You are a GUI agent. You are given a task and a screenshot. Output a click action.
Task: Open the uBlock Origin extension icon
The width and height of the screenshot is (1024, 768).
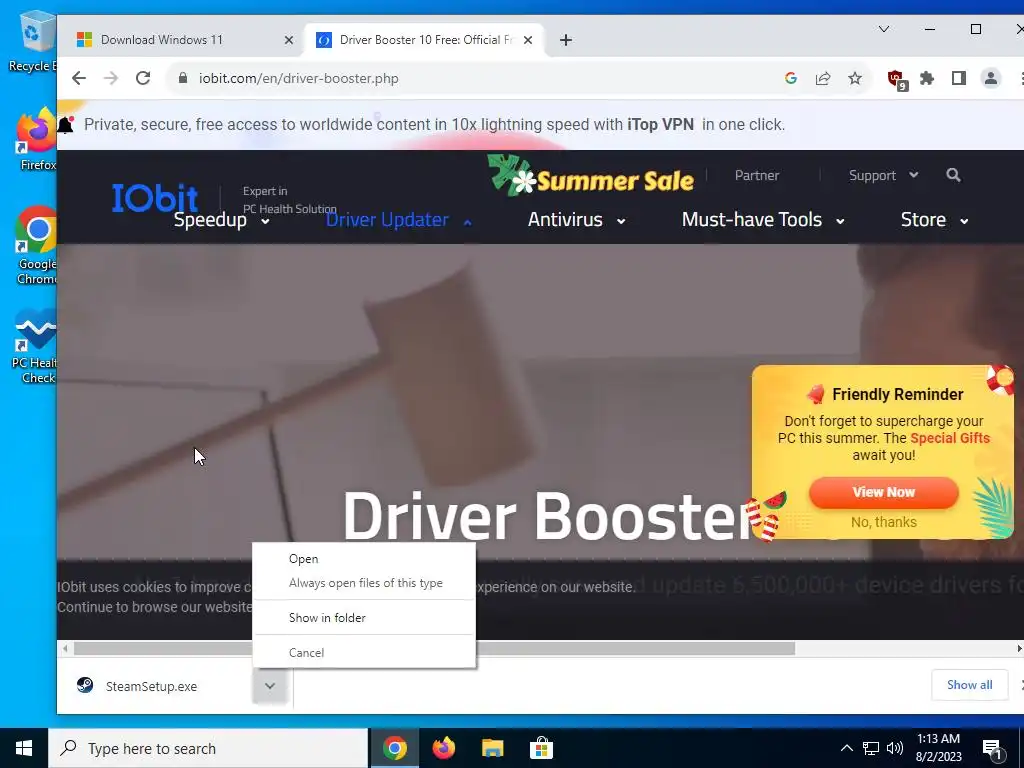pos(897,80)
